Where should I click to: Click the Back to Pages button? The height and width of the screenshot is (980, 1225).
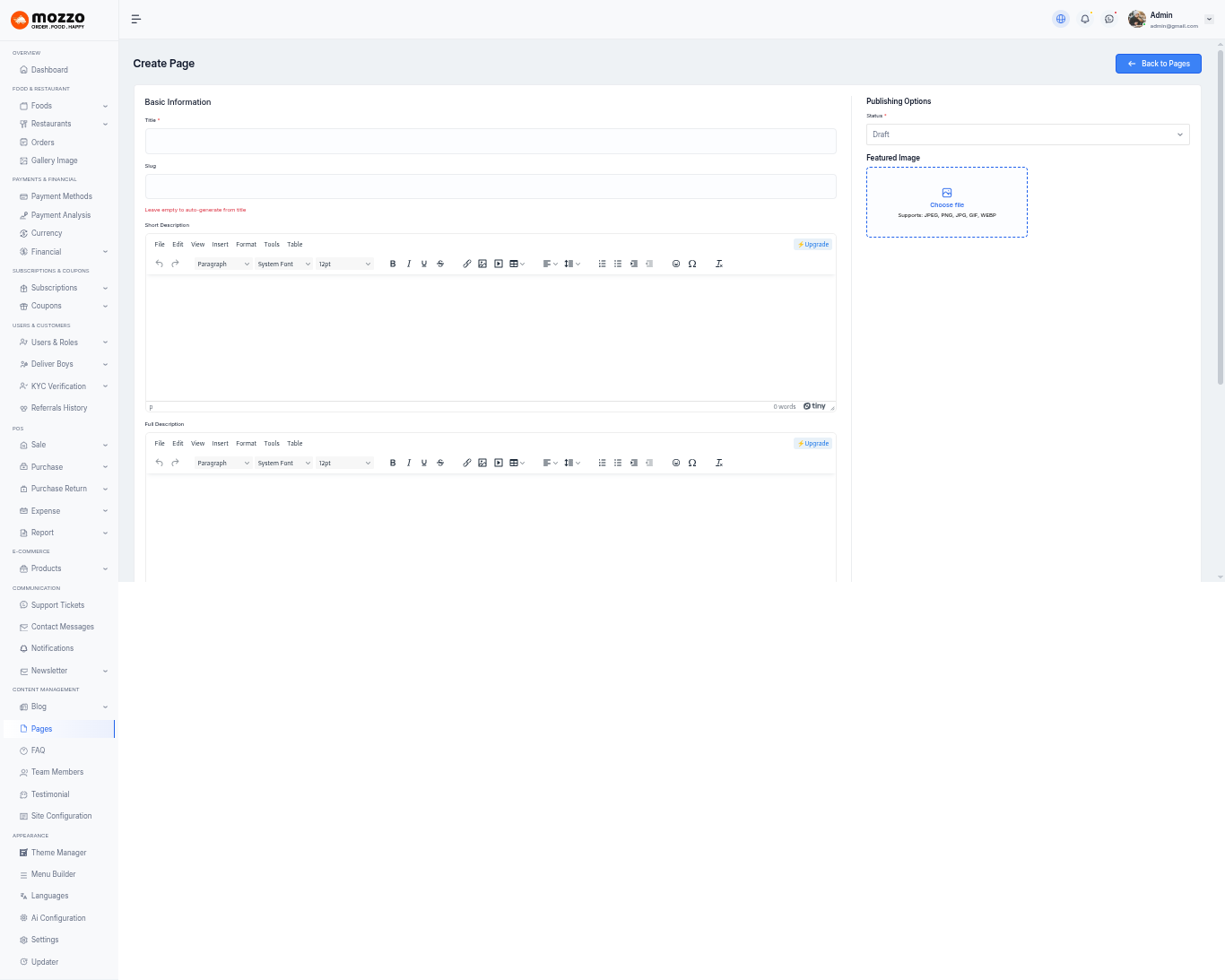(x=1158, y=64)
